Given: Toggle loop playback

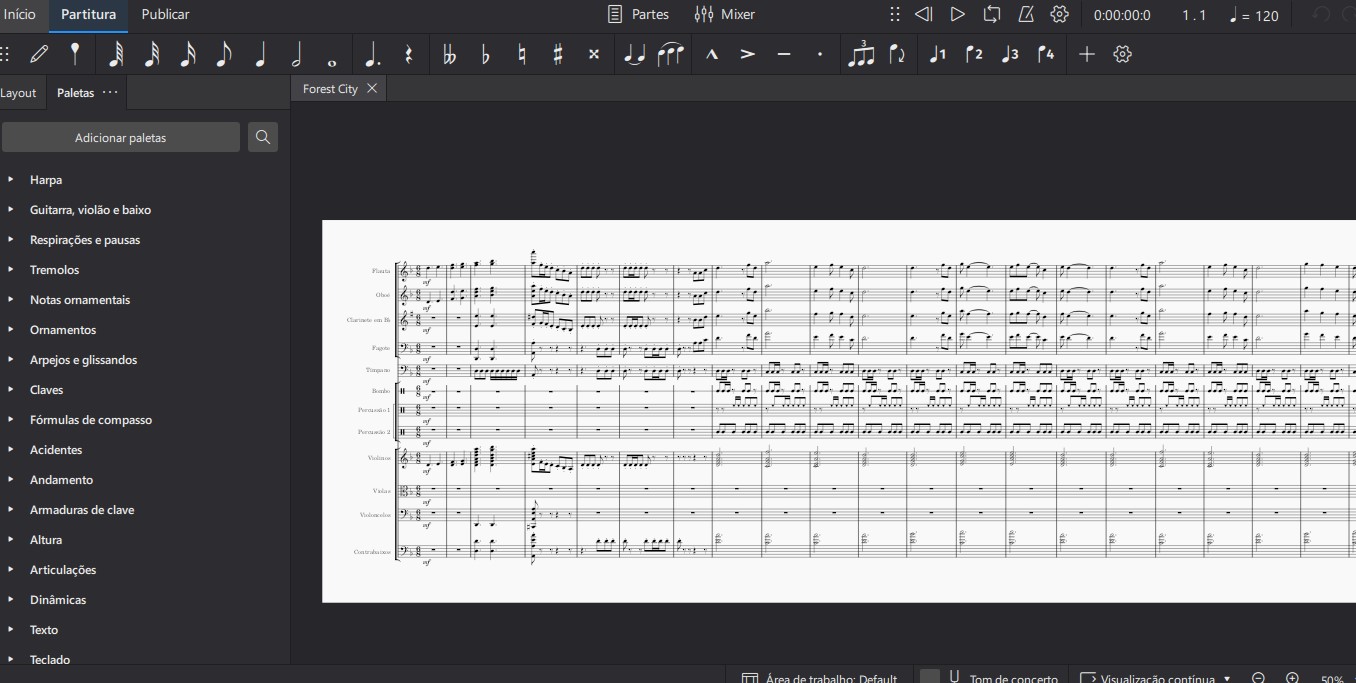Looking at the screenshot, I should pos(992,15).
